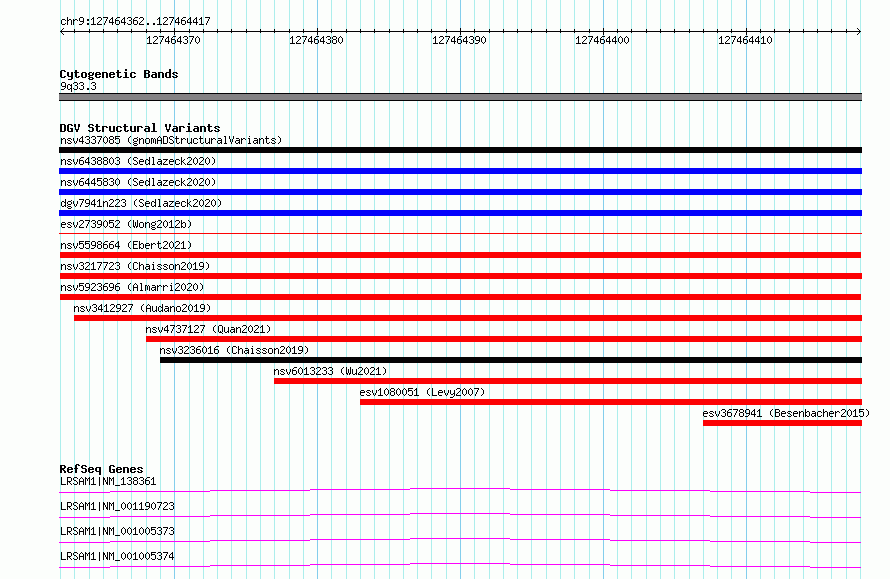Click the dgv7941n223 (Sedlazeck2020) label
The image size is (890, 579).
(141, 203)
